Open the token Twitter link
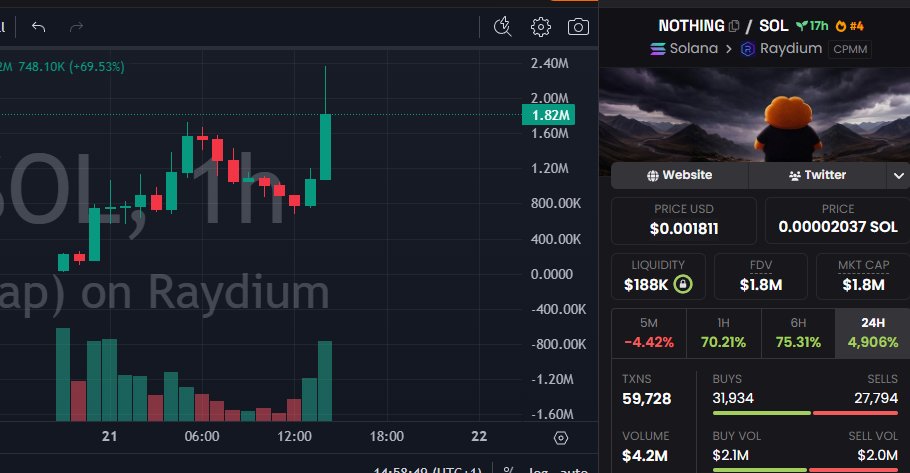The image size is (910, 473). point(817,175)
